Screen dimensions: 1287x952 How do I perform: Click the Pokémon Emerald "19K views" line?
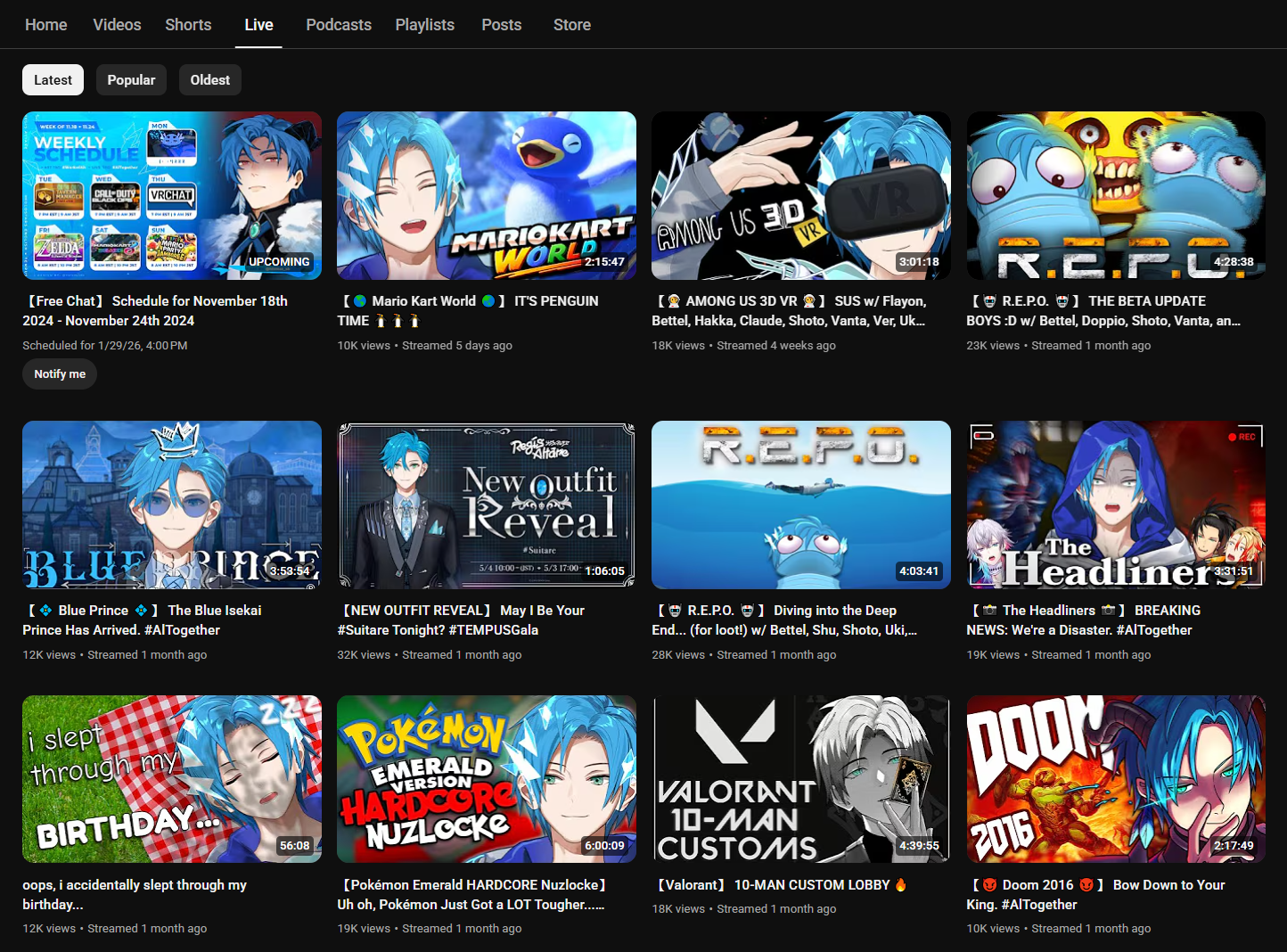point(430,929)
